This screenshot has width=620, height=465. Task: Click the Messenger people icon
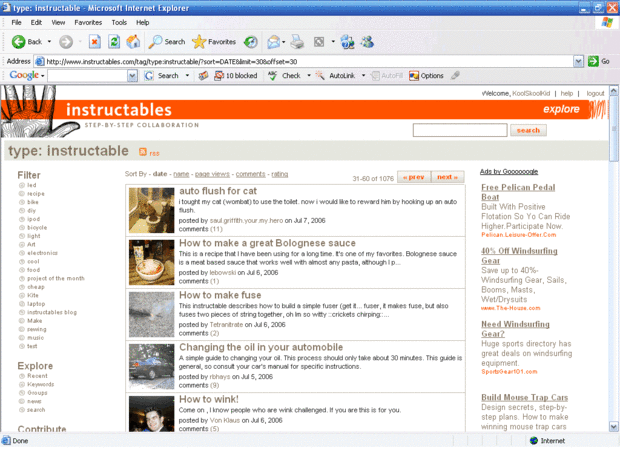click(x=367, y=42)
